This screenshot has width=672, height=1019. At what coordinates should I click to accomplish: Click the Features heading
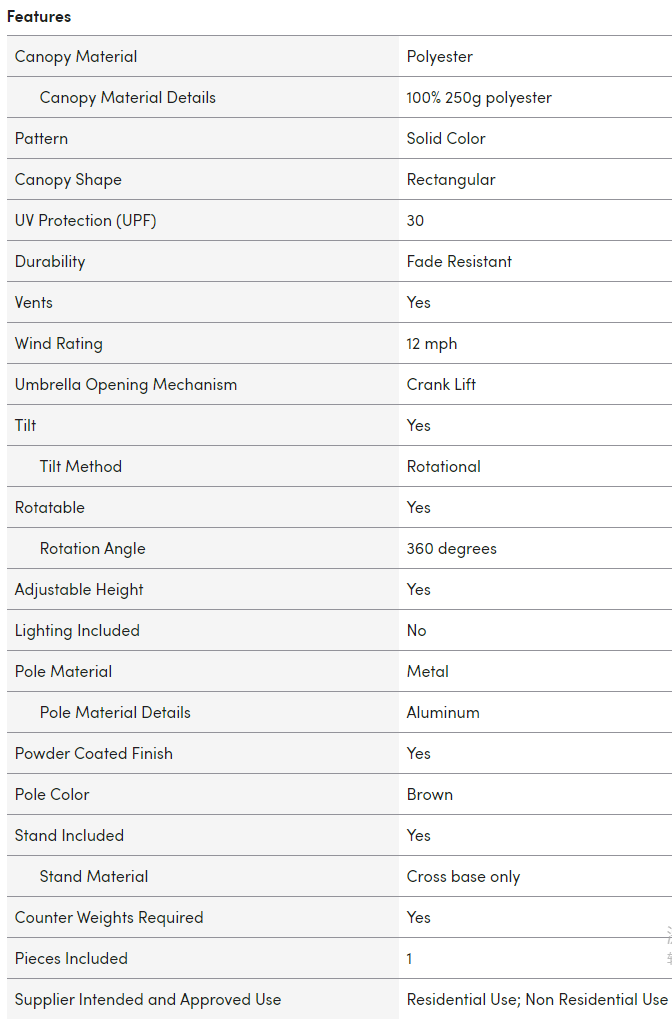[x=39, y=17]
